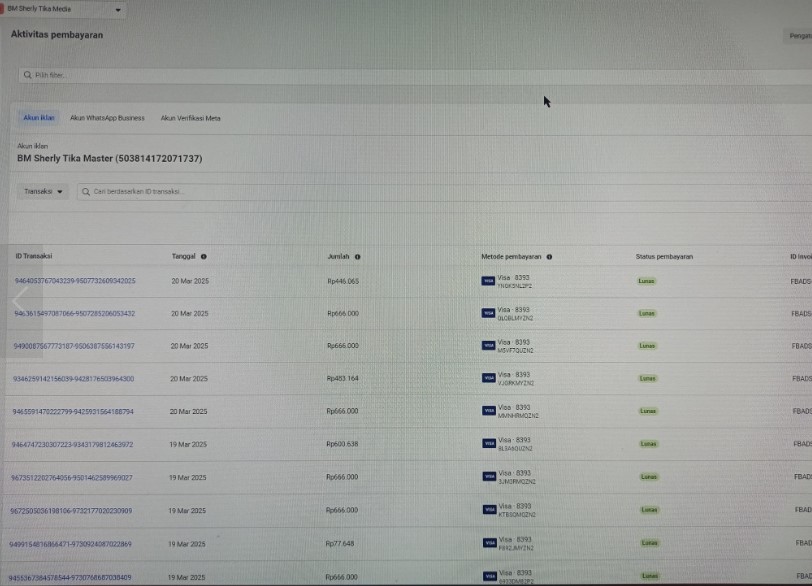The width and height of the screenshot is (812, 586).
Task: Expand the Transaksi dropdown filter
Action: (44, 191)
